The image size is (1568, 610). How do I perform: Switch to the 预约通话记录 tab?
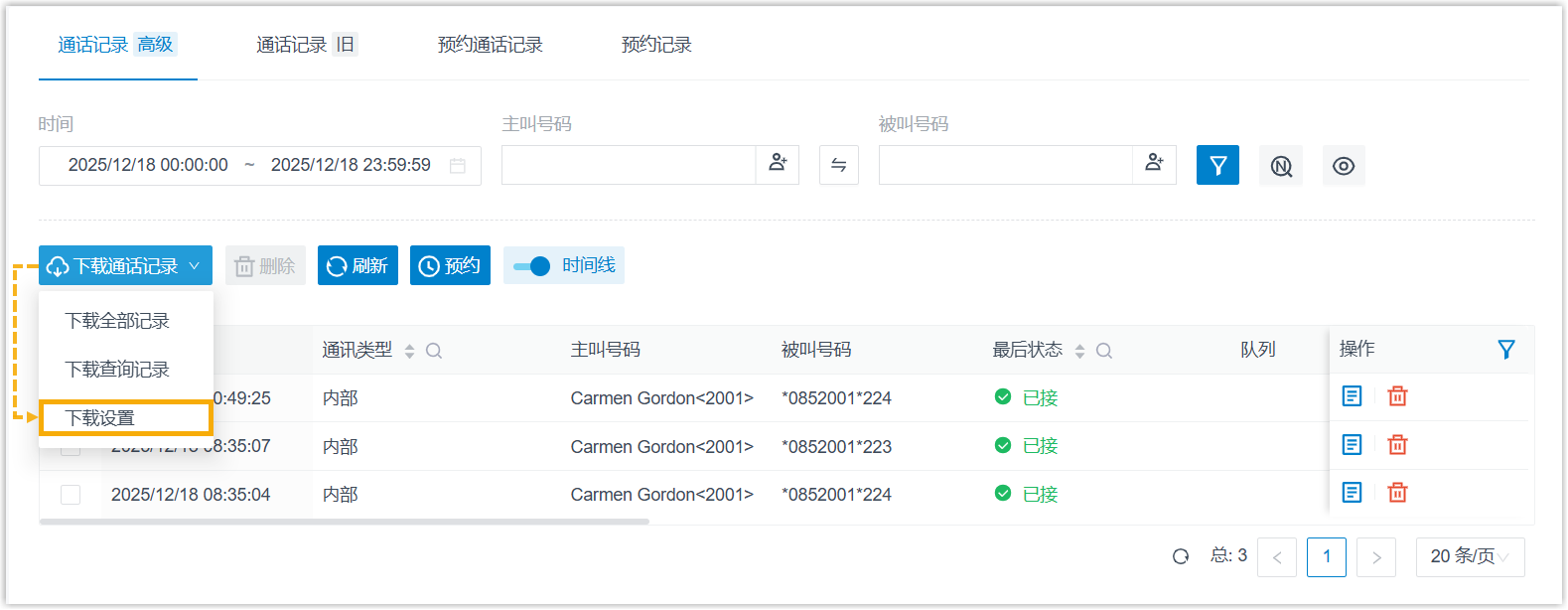(x=490, y=45)
